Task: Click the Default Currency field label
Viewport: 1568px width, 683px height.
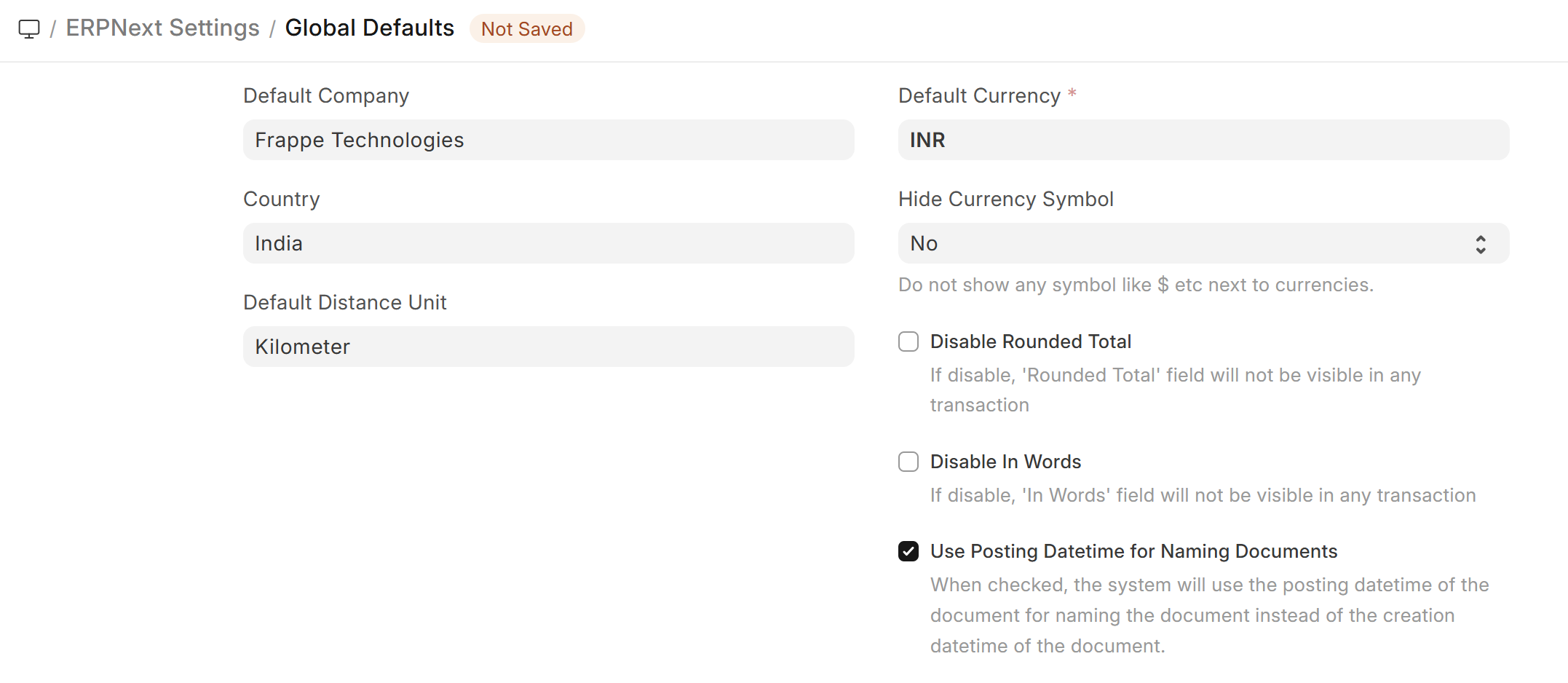Action: (979, 95)
